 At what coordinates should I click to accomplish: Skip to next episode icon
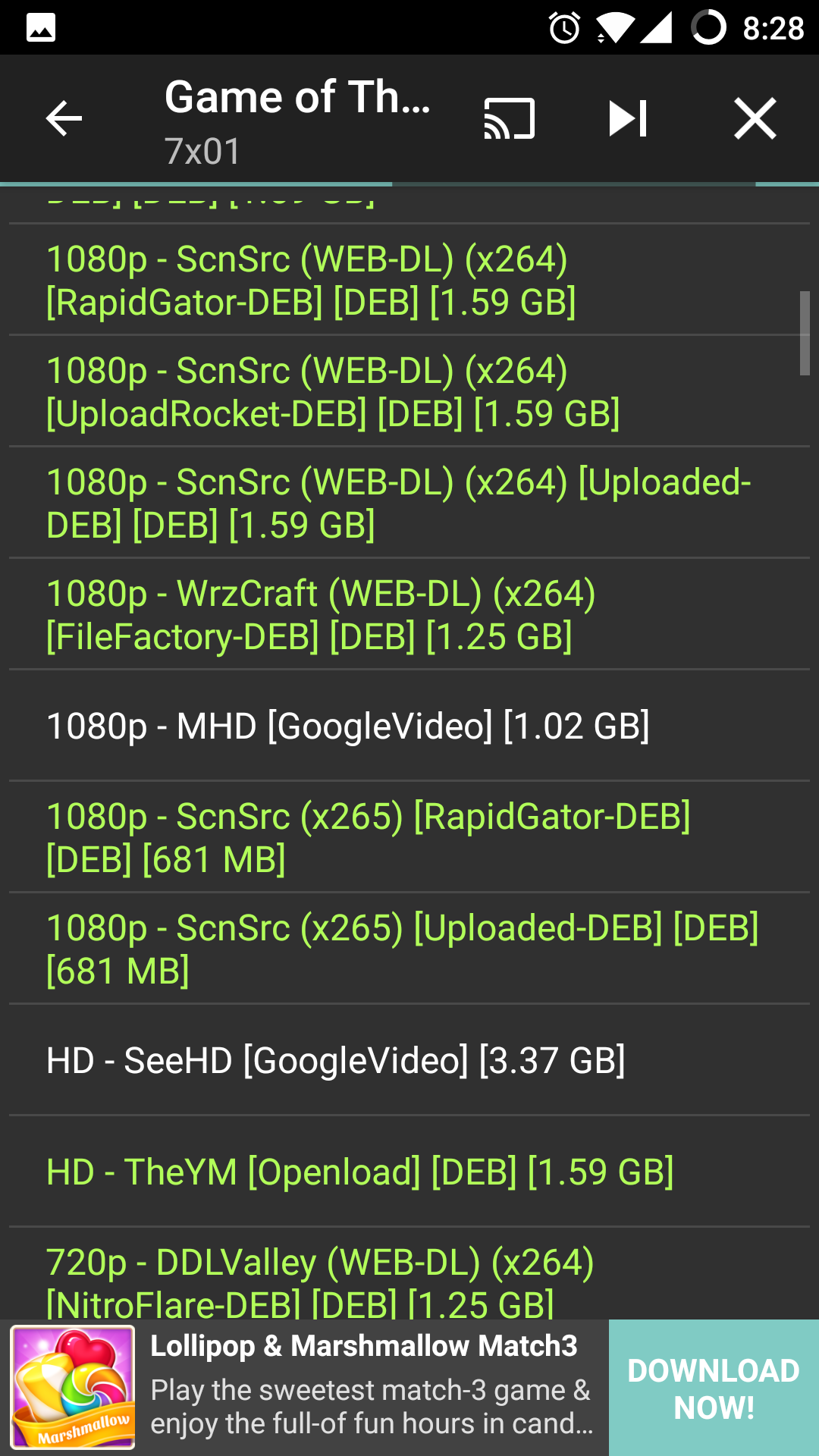pos(628,118)
